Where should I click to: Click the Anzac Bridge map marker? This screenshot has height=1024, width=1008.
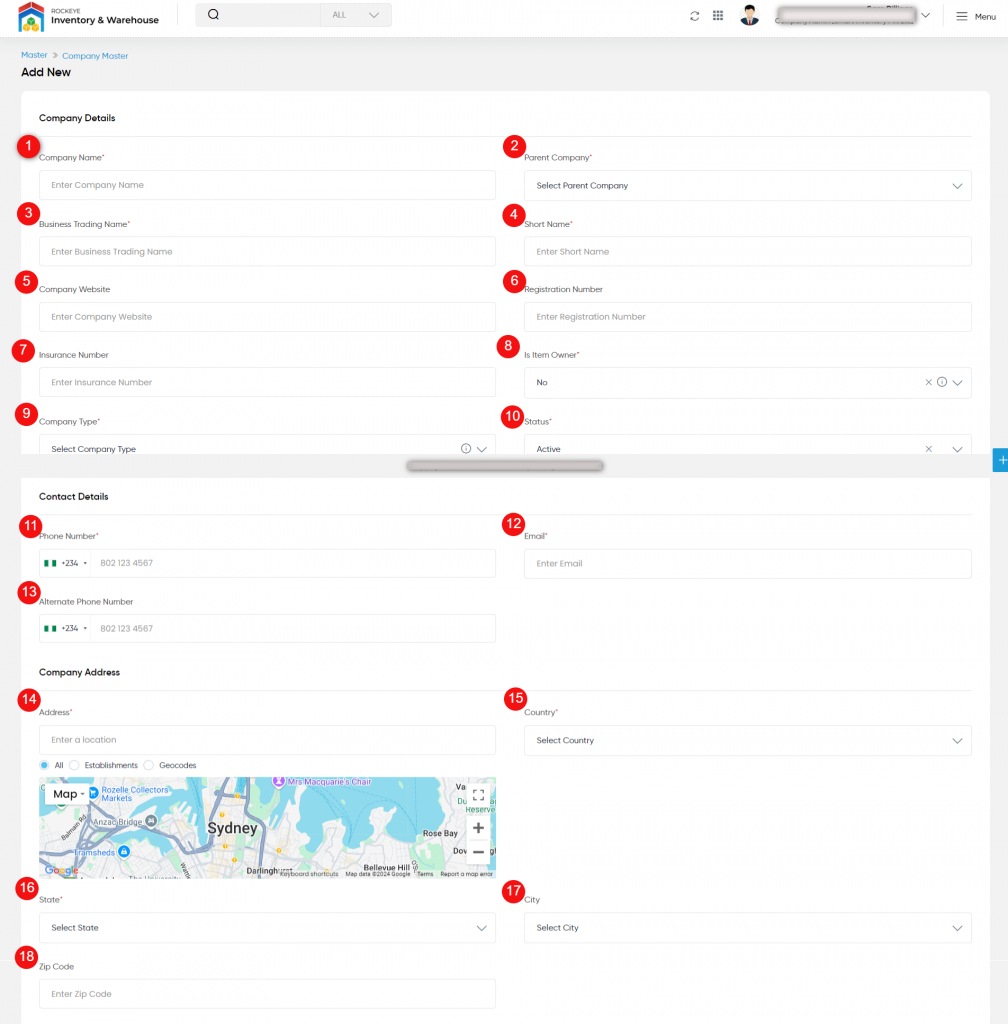pyautogui.click(x=151, y=821)
